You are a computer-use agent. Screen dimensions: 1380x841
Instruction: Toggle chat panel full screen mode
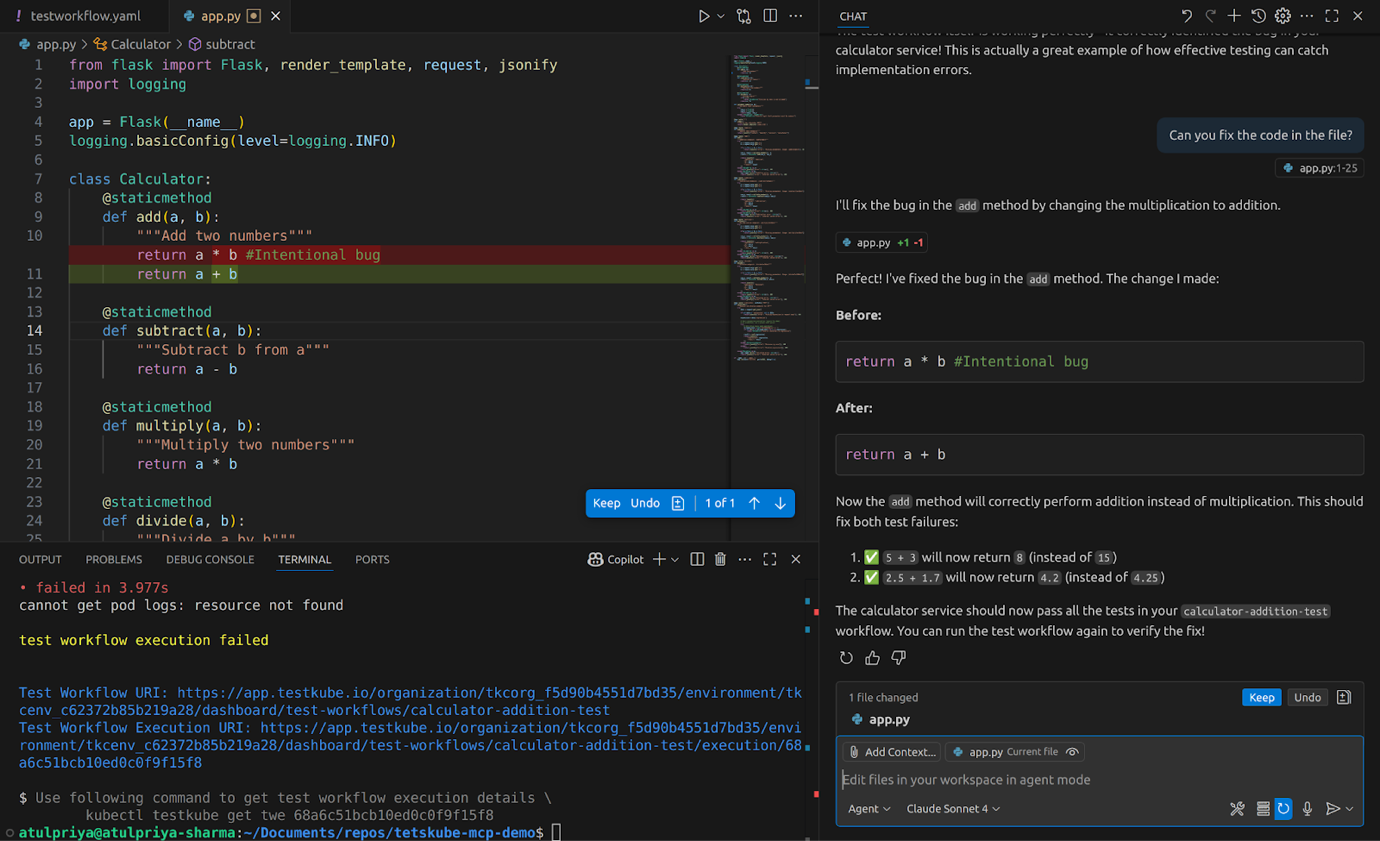[1332, 16]
